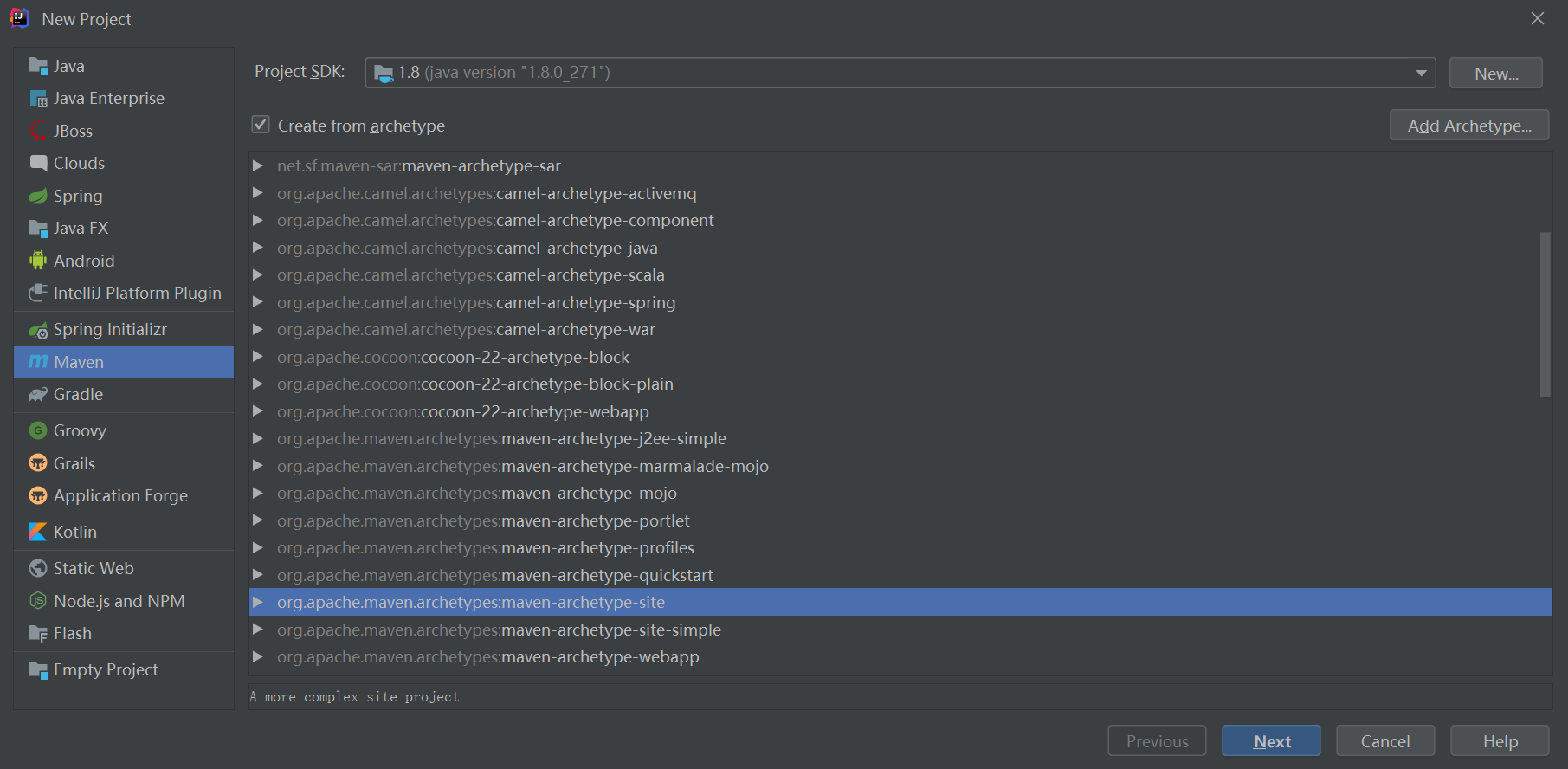Click the JBoss red icon
The image size is (1568, 769).
[38, 131]
